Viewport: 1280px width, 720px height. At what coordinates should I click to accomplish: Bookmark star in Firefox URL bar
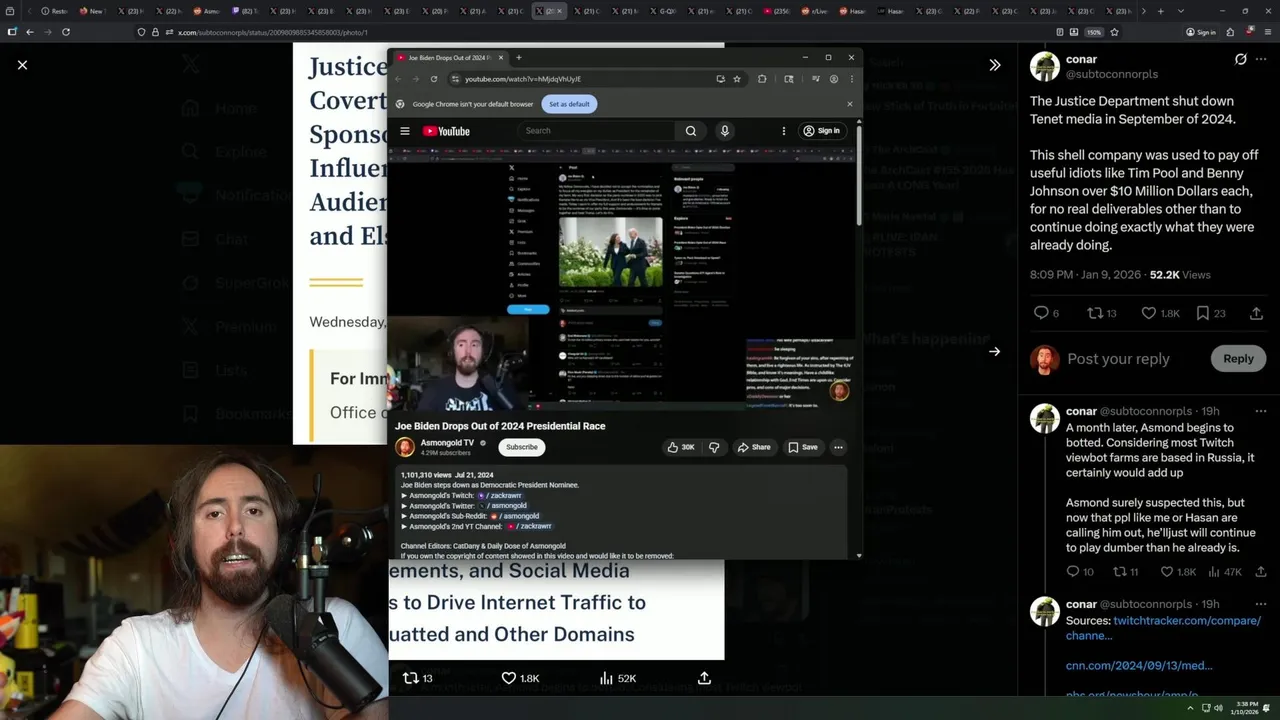click(x=1114, y=32)
